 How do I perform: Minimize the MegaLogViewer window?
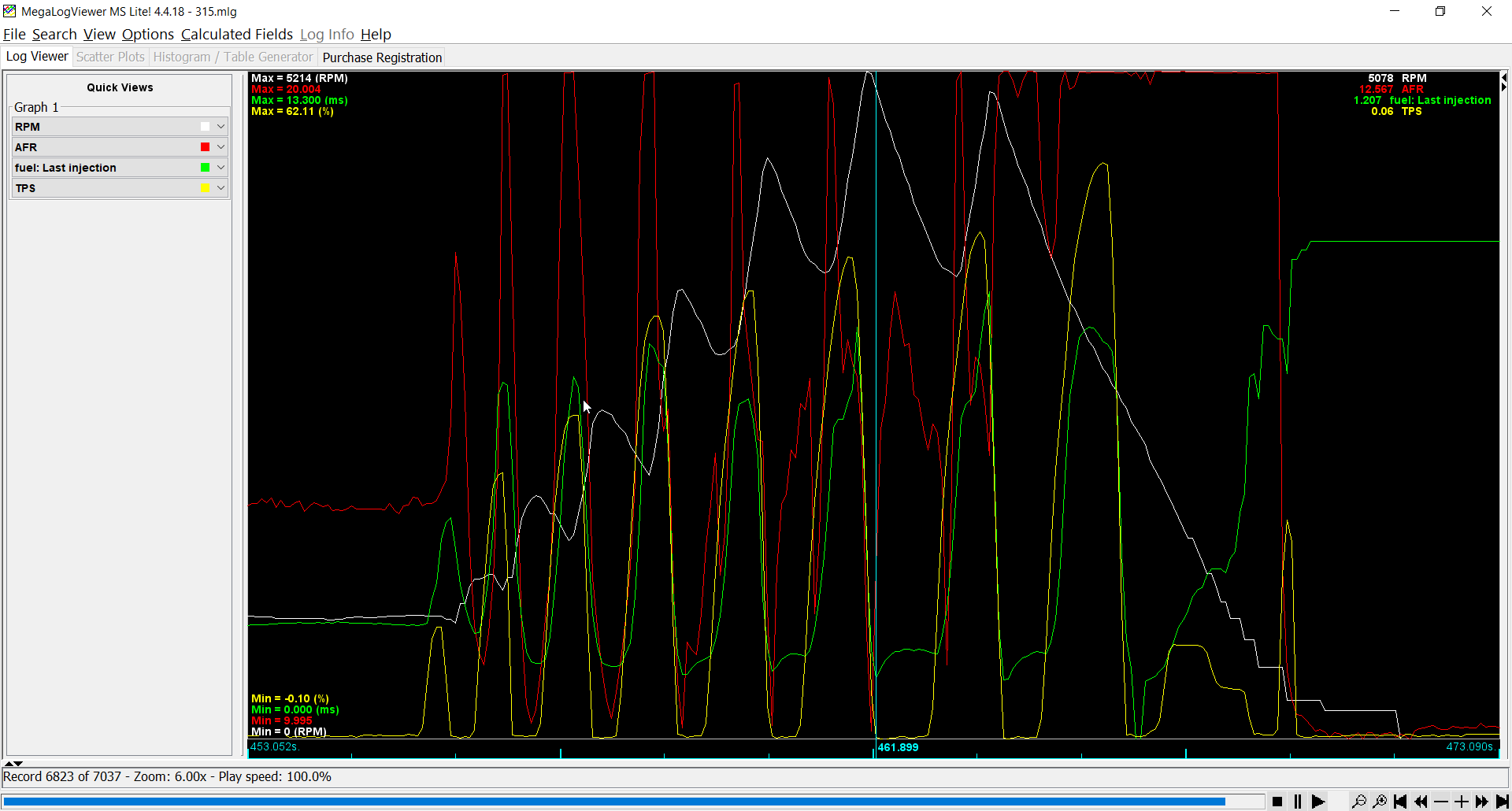tap(1395, 11)
